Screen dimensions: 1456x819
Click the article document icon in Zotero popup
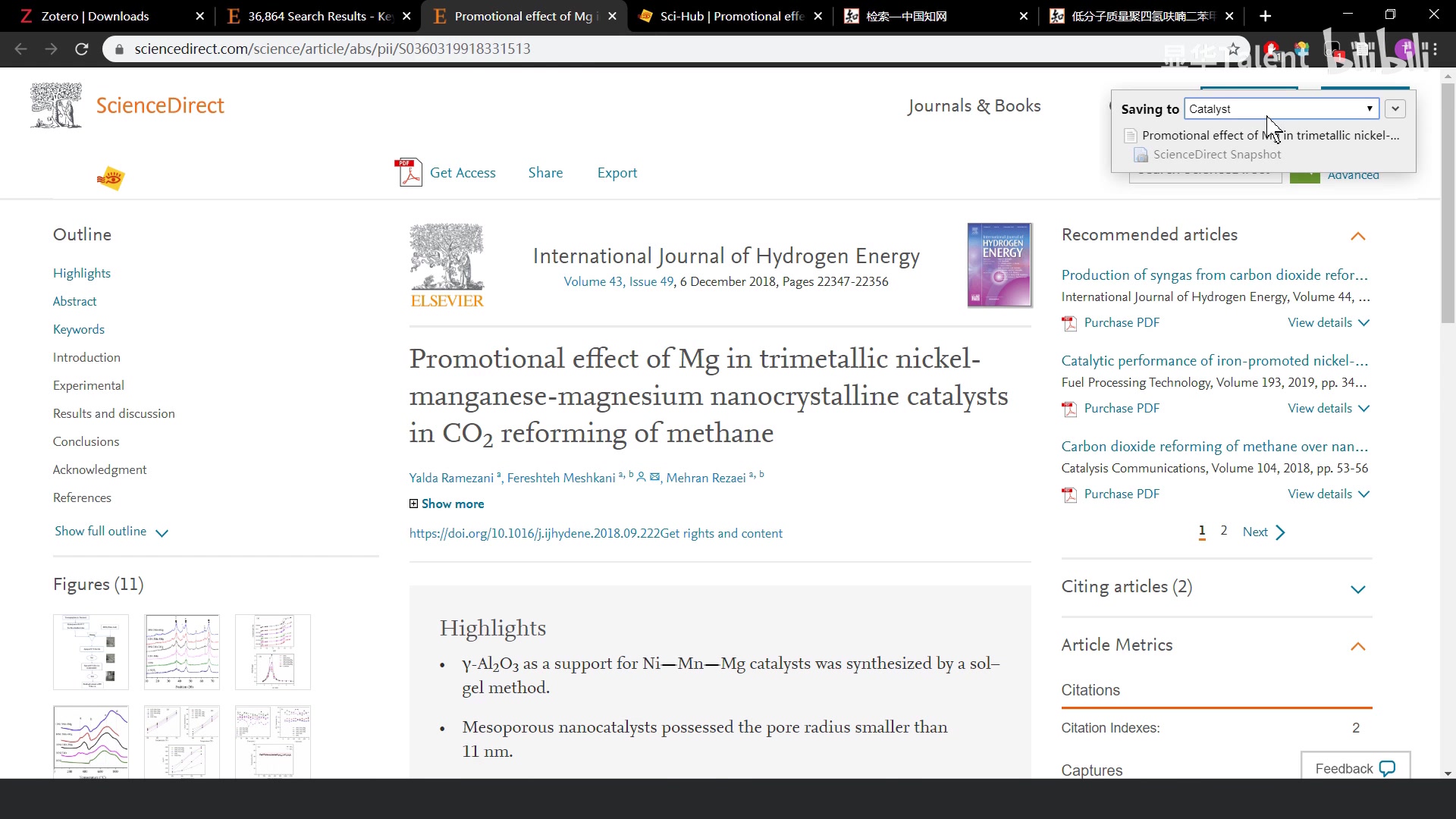[1131, 136]
